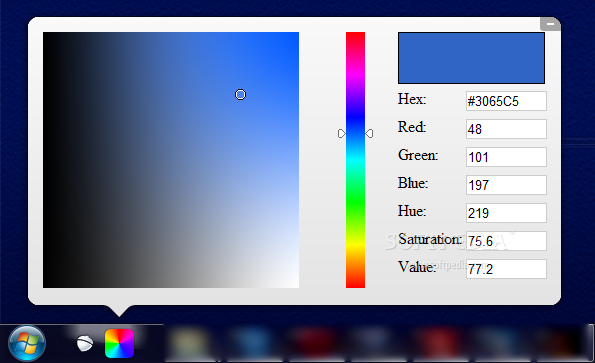595x363 pixels.
Task: Click the Green: label
Action: (x=418, y=155)
